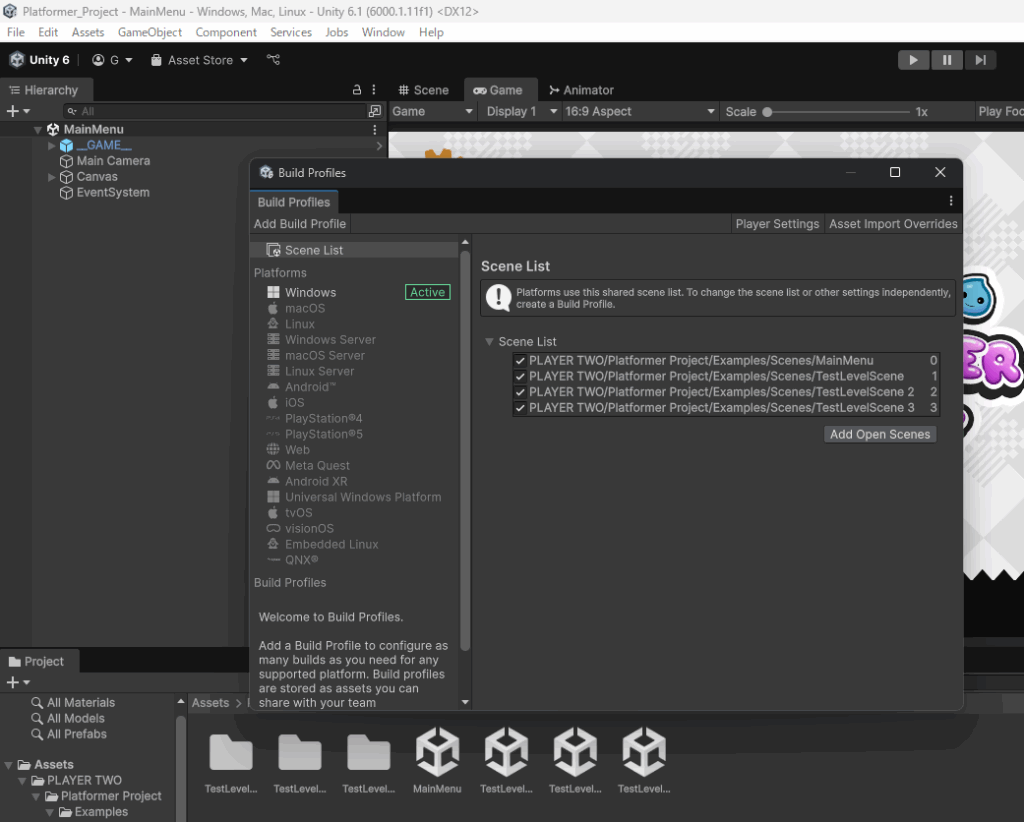Click the Game view Scale slider
The height and width of the screenshot is (822, 1024).
[838, 112]
